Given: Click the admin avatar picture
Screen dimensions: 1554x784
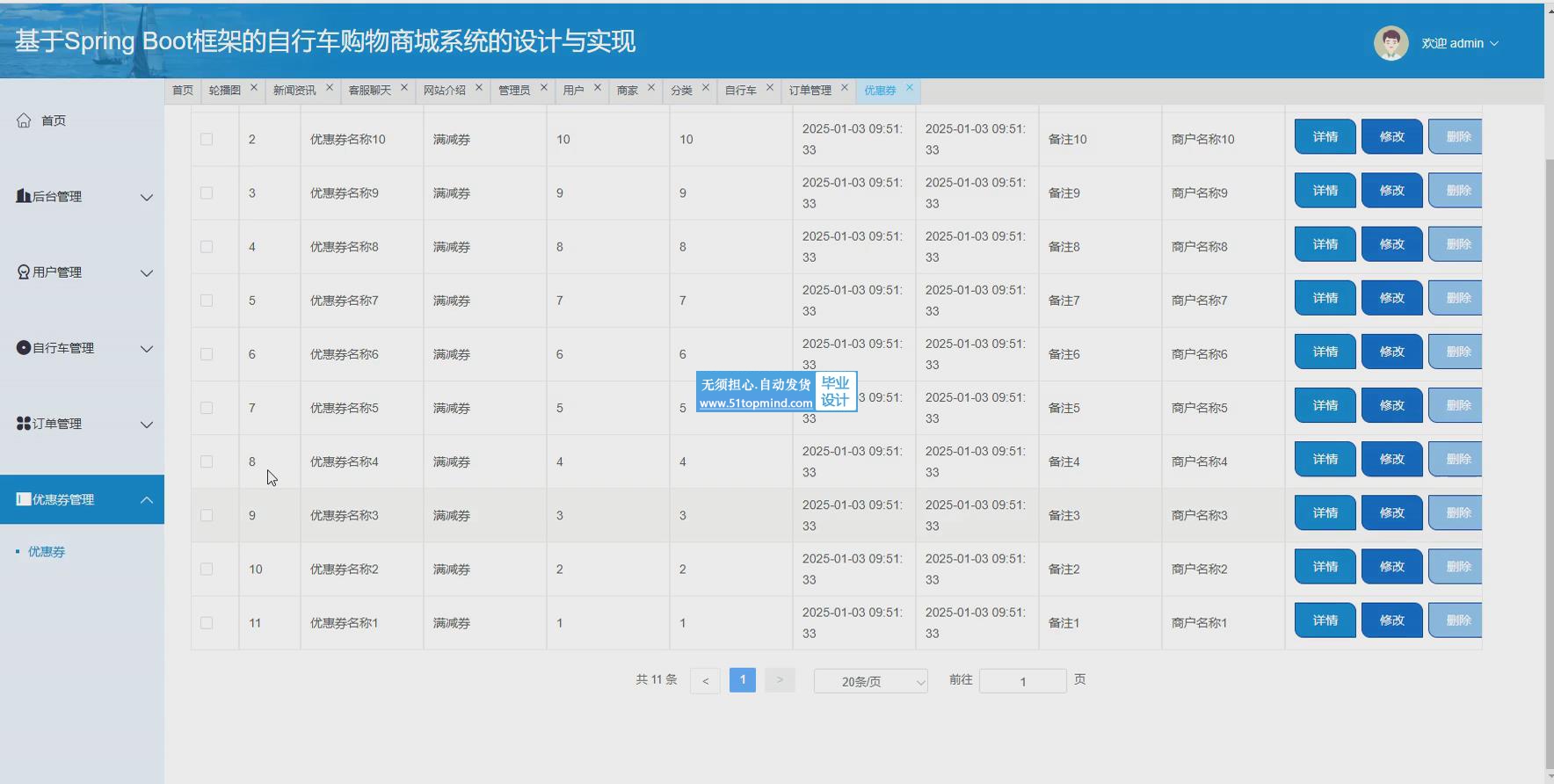Looking at the screenshot, I should click(1391, 43).
